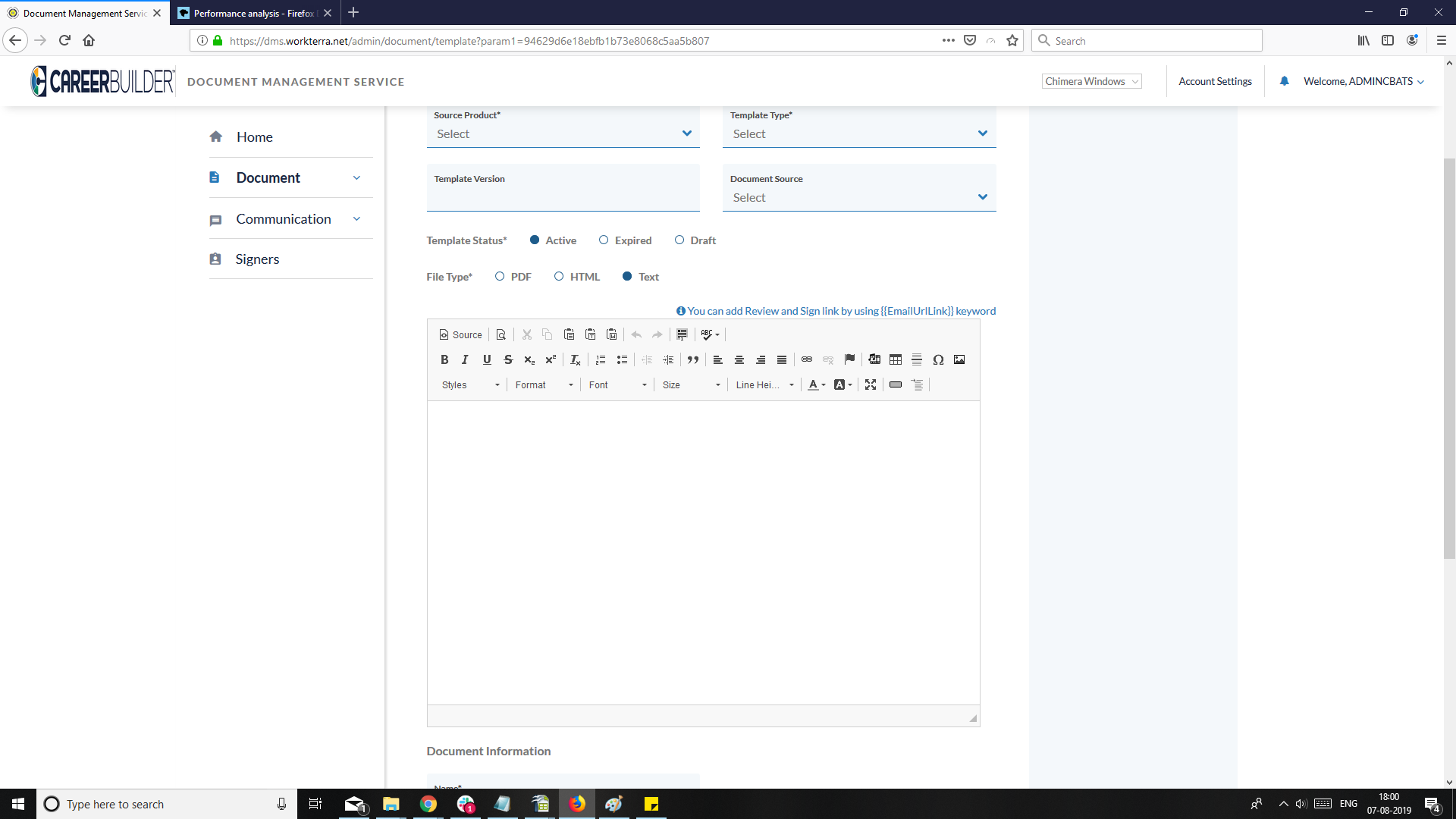Center align text
This screenshot has width=1456, height=819.
click(739, 360)
